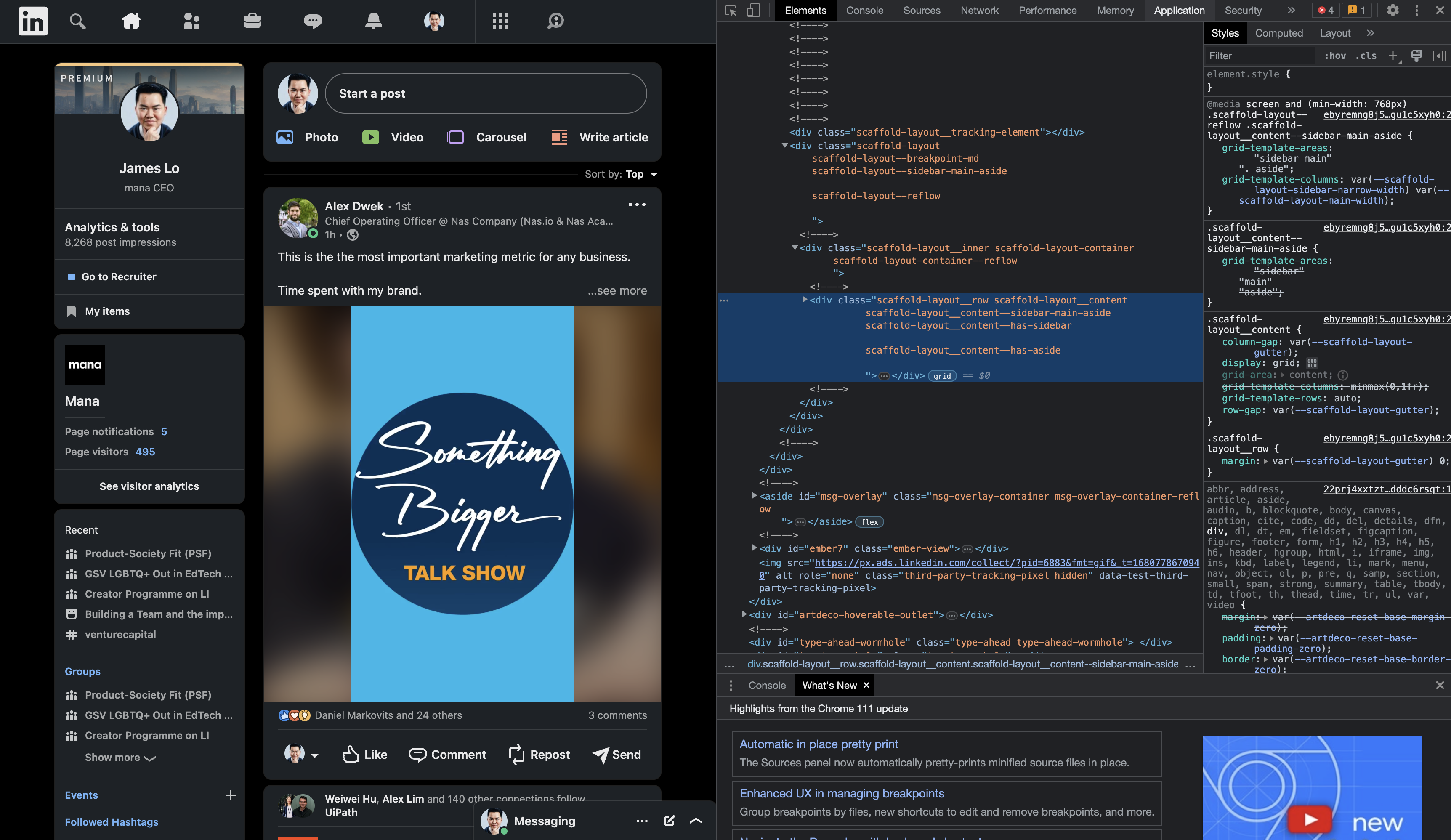
Task: Open Messaging speech bubble icon in navbar
Action: (x=313, y=21)
